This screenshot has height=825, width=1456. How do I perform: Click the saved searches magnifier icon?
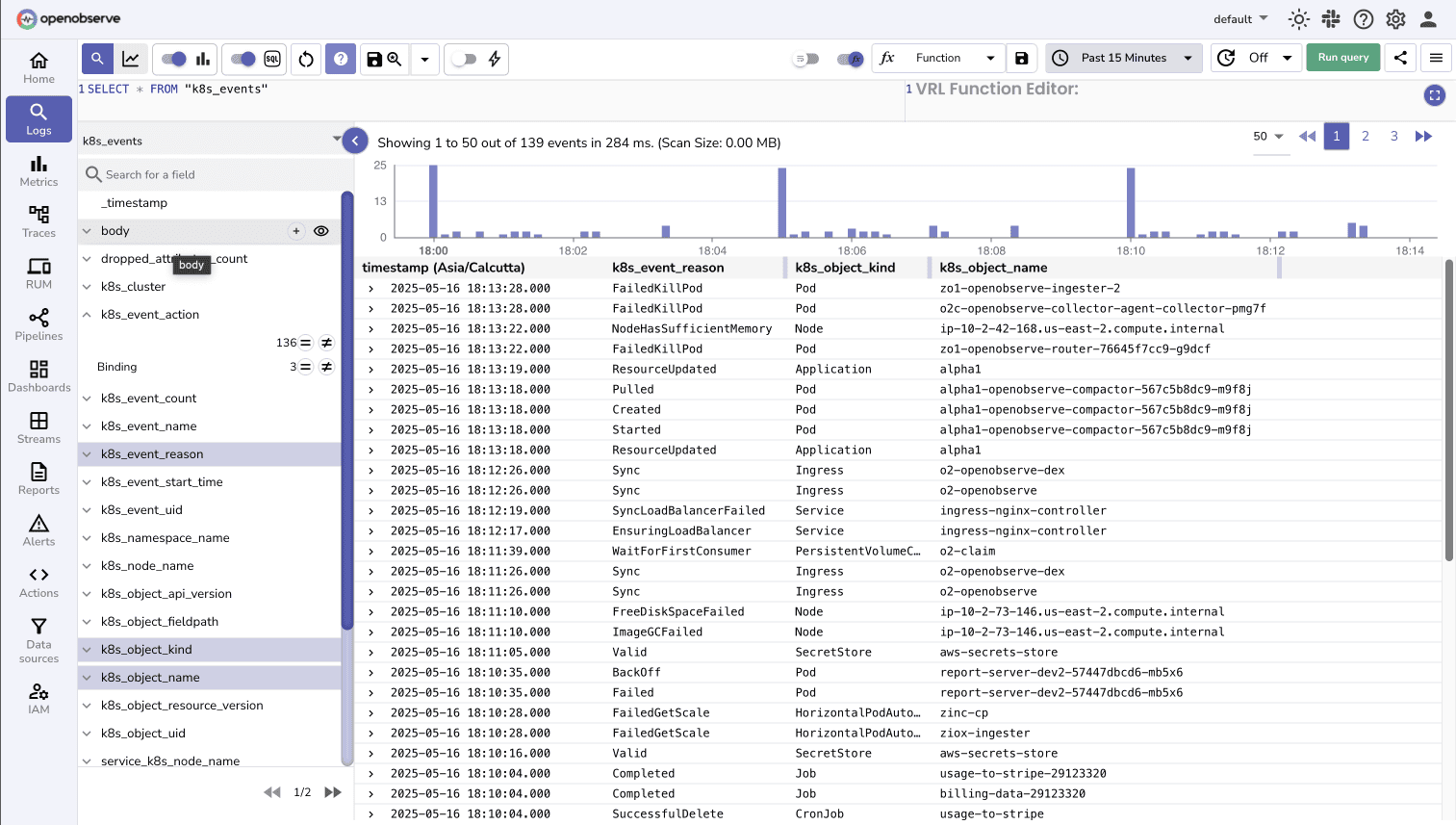click(392, 59)
